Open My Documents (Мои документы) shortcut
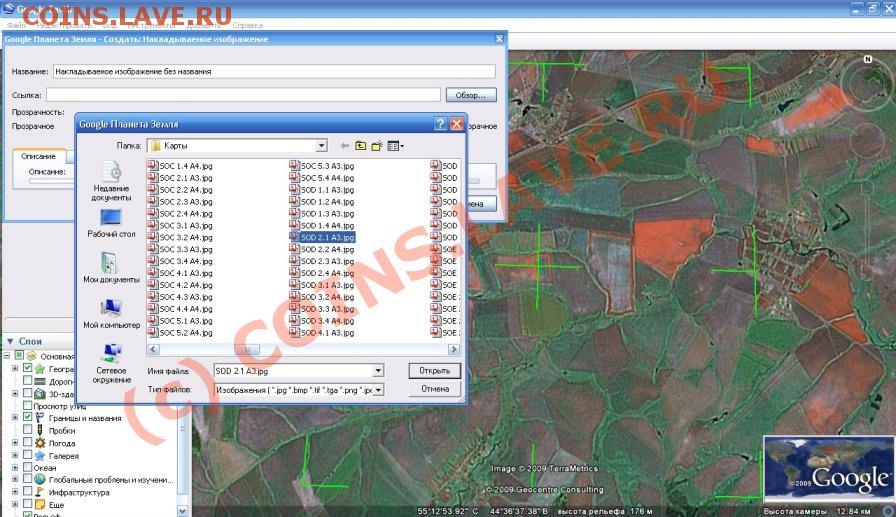The image size is (896, 517). [x=111, y=268]
